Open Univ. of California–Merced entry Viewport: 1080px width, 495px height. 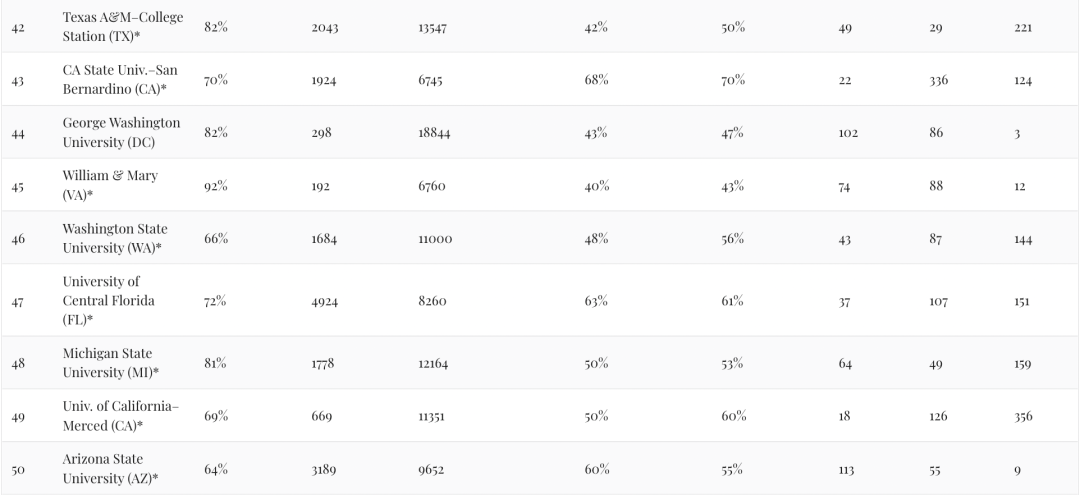(x=120, y=416)
